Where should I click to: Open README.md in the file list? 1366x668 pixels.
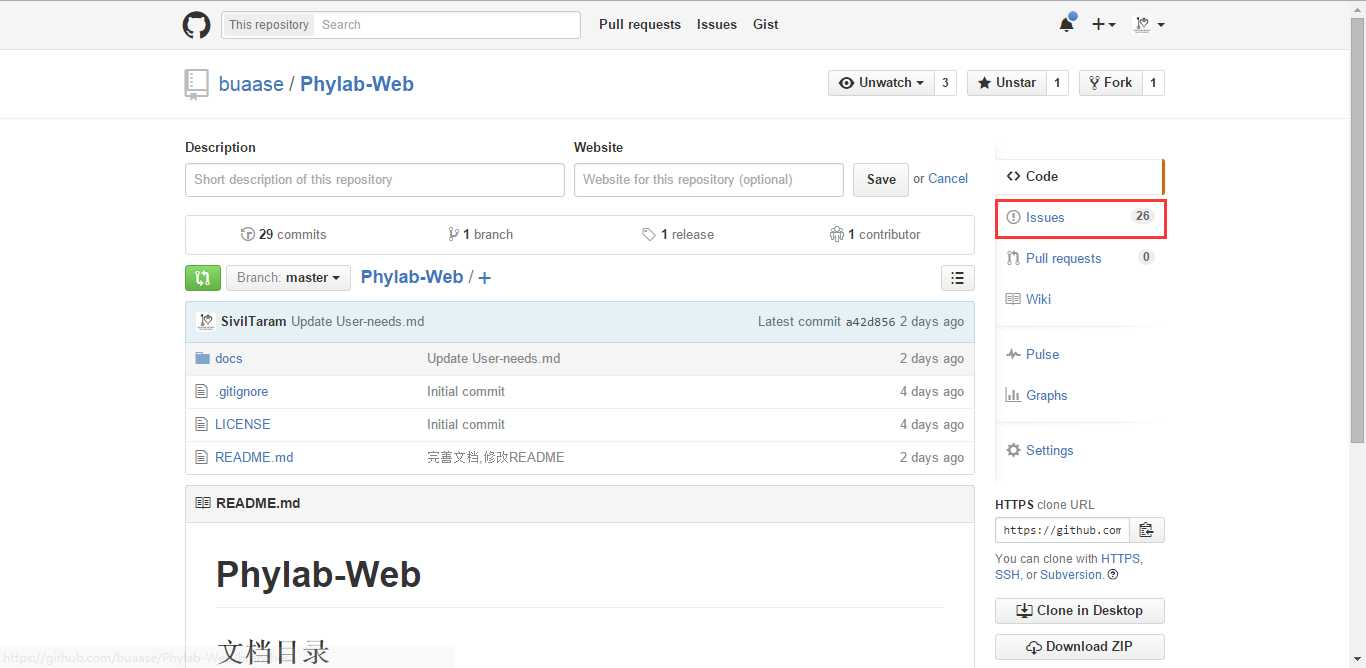[254, 457]
